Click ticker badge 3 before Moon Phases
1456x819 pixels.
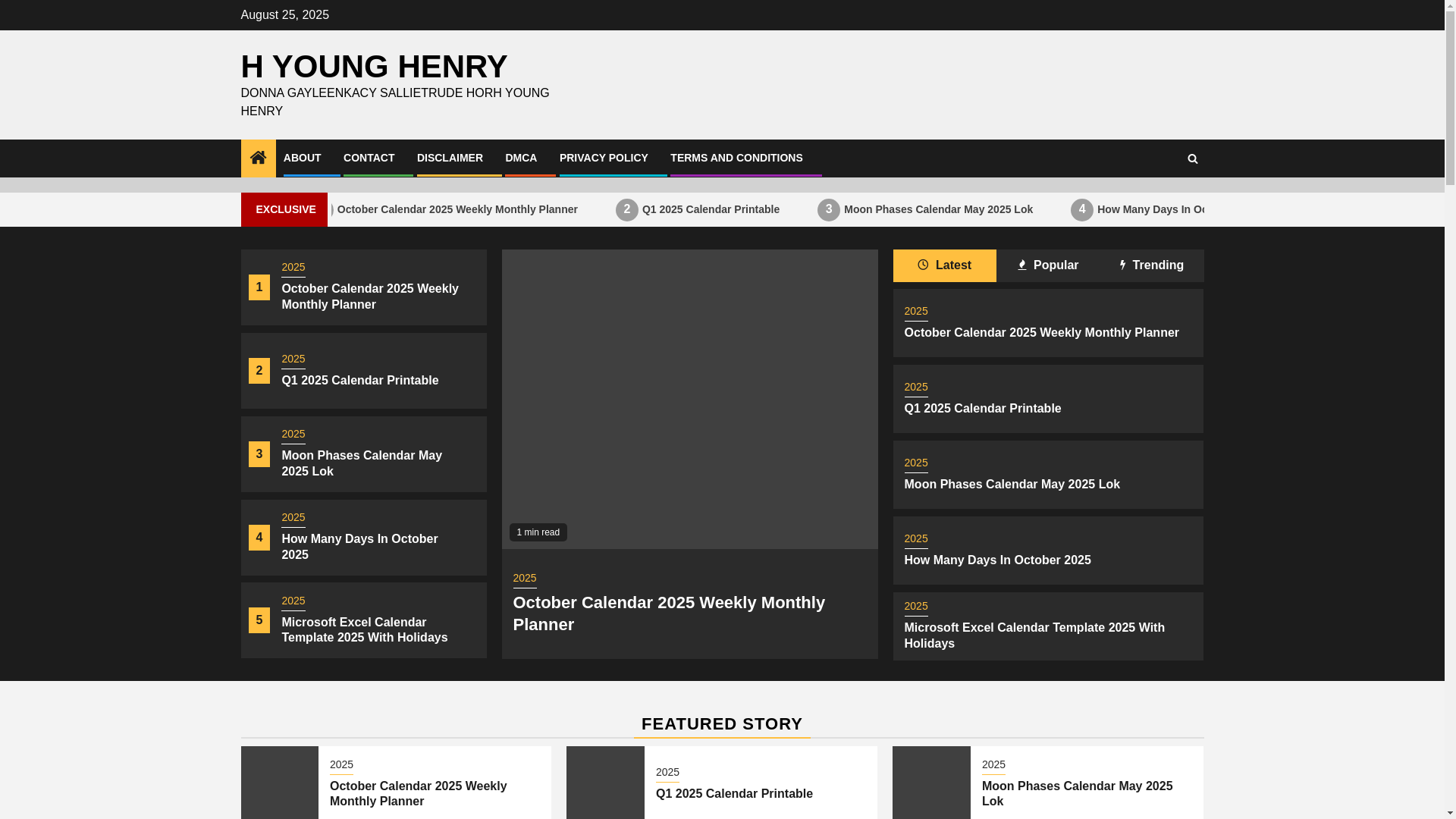click(829, 209)
